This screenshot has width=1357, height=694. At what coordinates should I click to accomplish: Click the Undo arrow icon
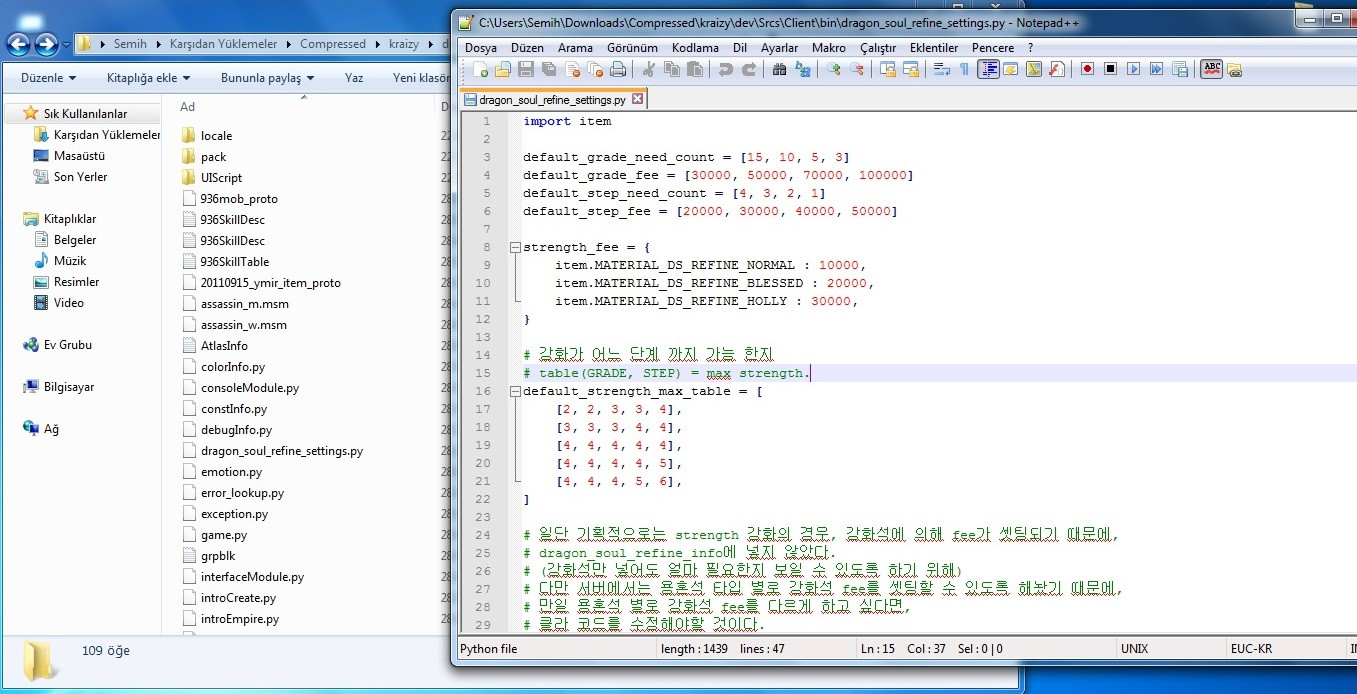tap(726, 69)
